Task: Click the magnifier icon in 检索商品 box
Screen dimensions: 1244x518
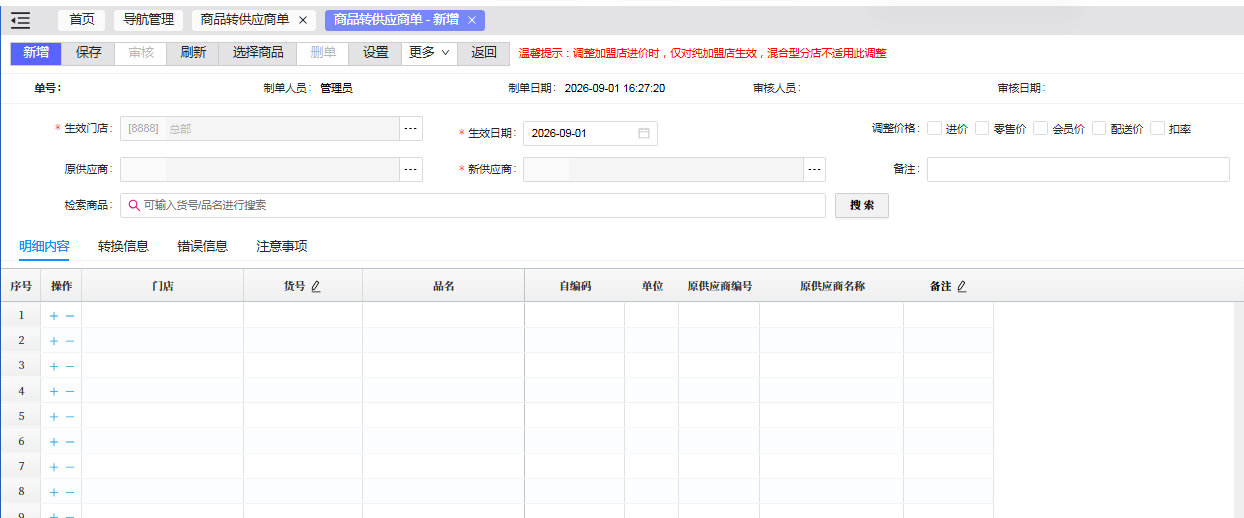Action: [x=134, y=205]
